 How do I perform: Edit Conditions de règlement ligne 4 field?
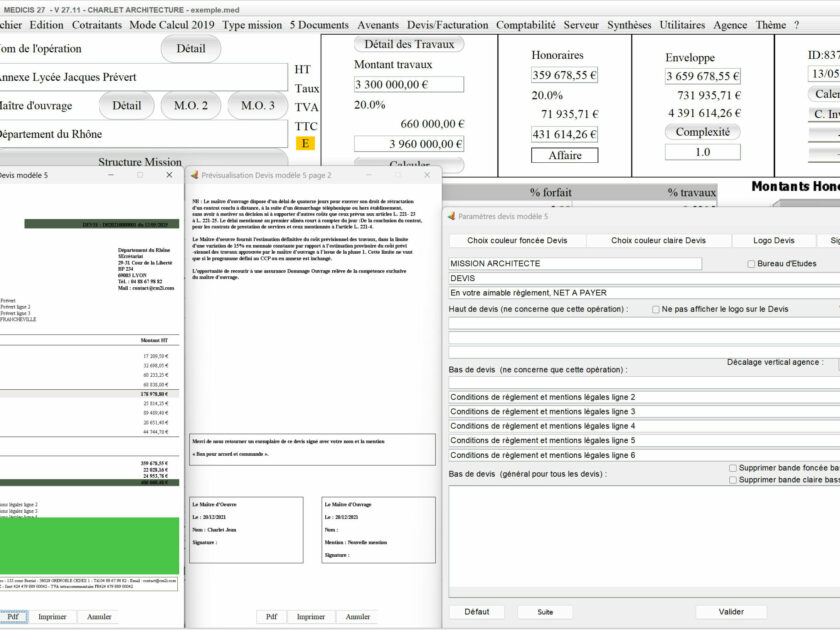pos(644,426)
